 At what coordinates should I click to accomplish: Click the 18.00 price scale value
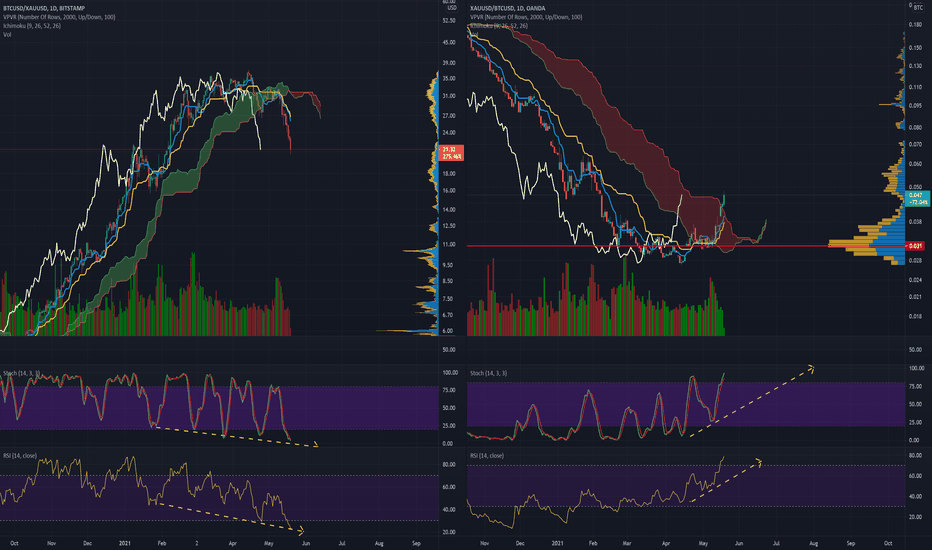(x=449, y=174)
